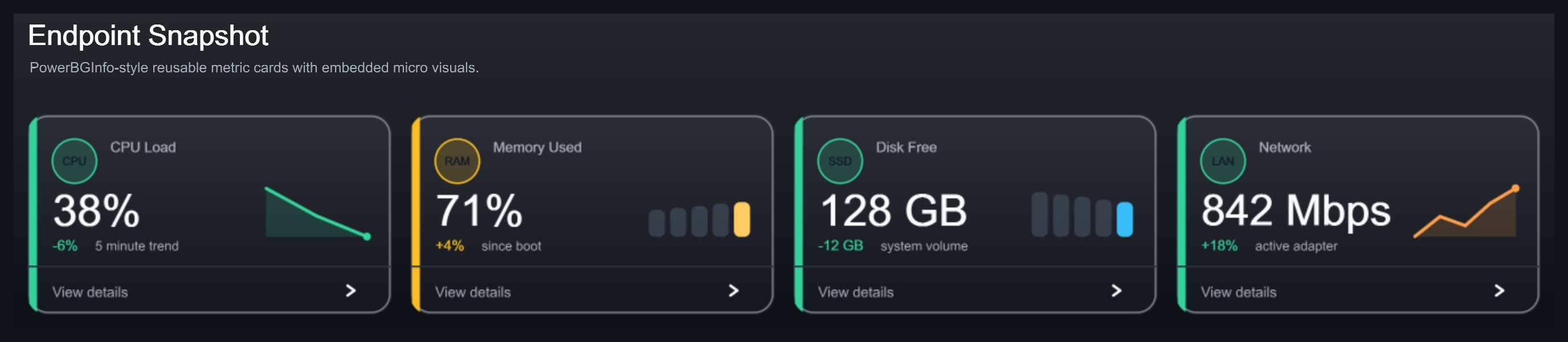Click the CPU Load downward trend sparkline

pos(318,213)
